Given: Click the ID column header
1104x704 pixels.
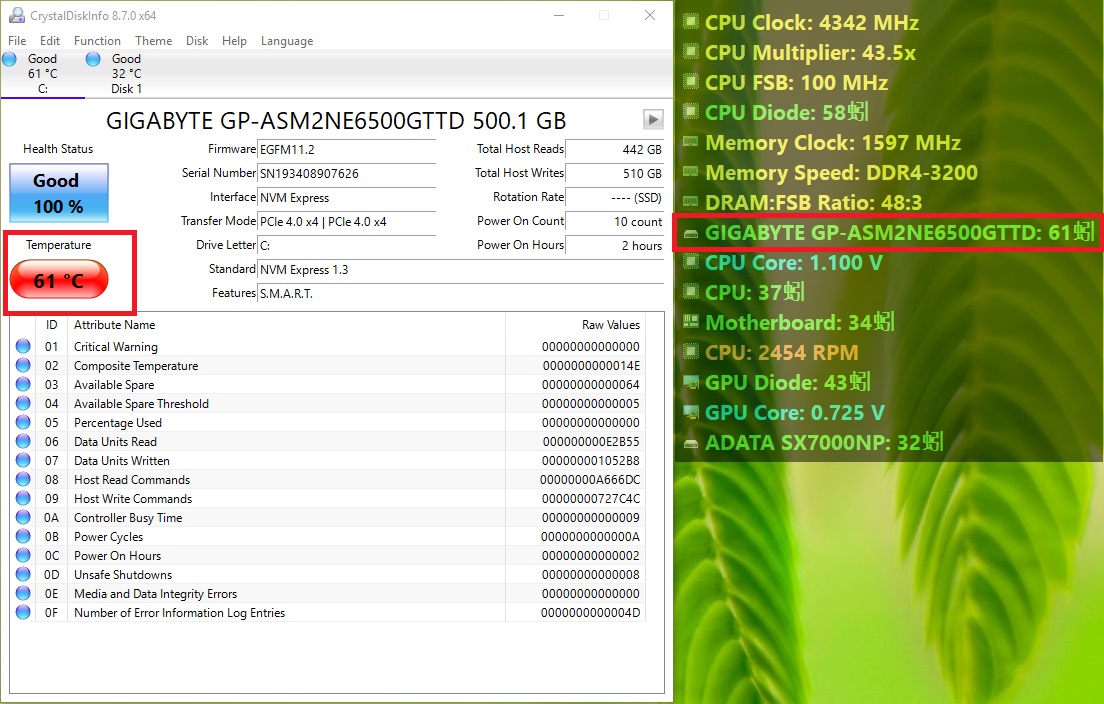Looking at the screenshot, I should tap(51, 325).
